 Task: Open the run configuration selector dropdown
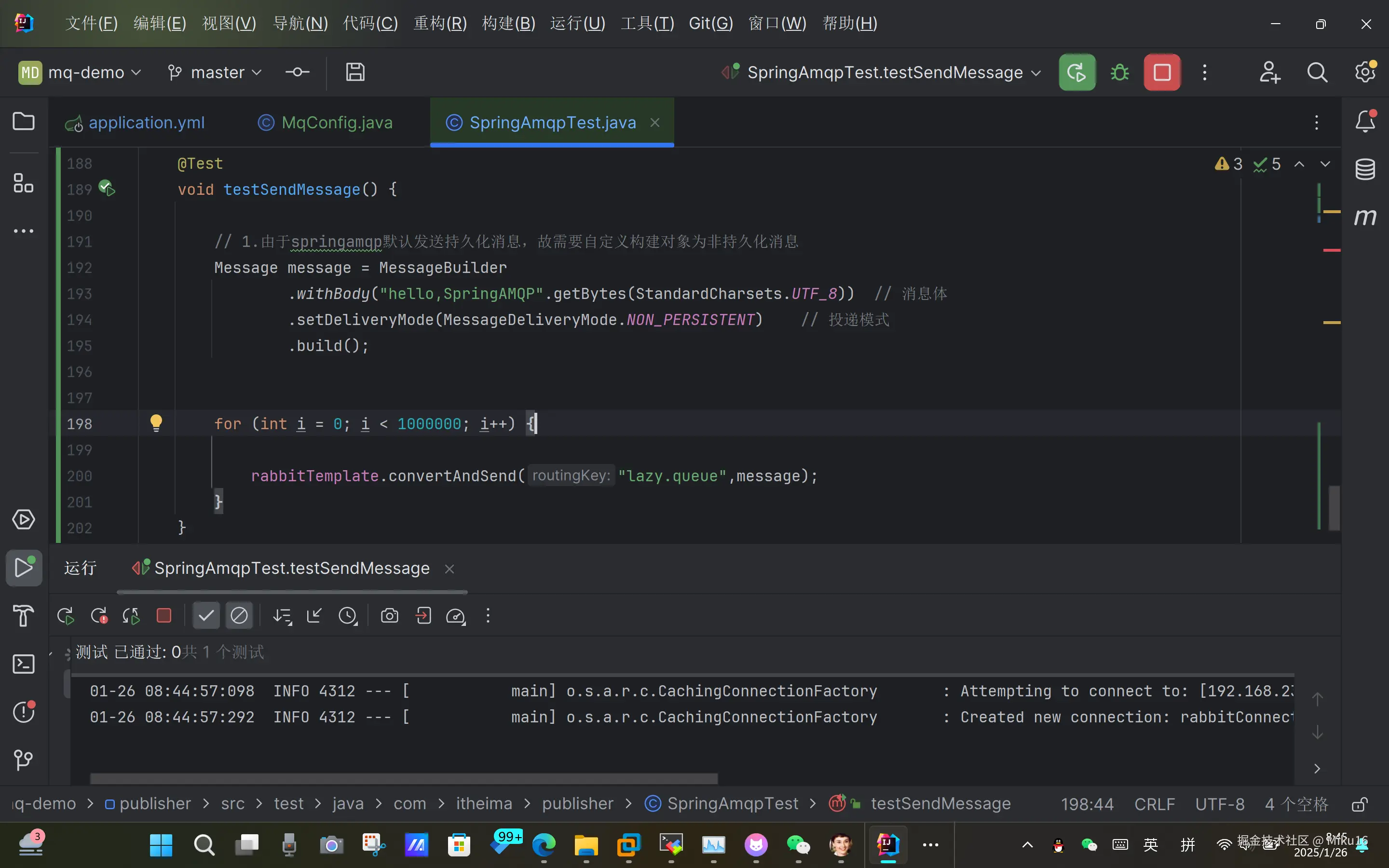884,72
